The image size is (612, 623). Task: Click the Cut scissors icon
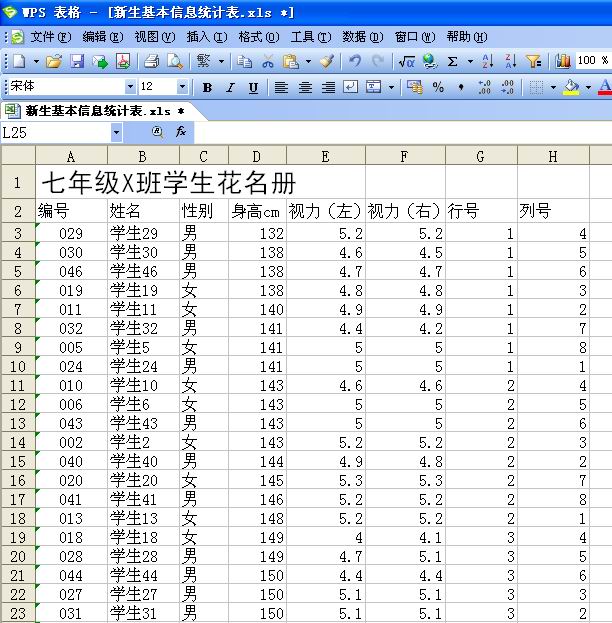pos(268,62)
